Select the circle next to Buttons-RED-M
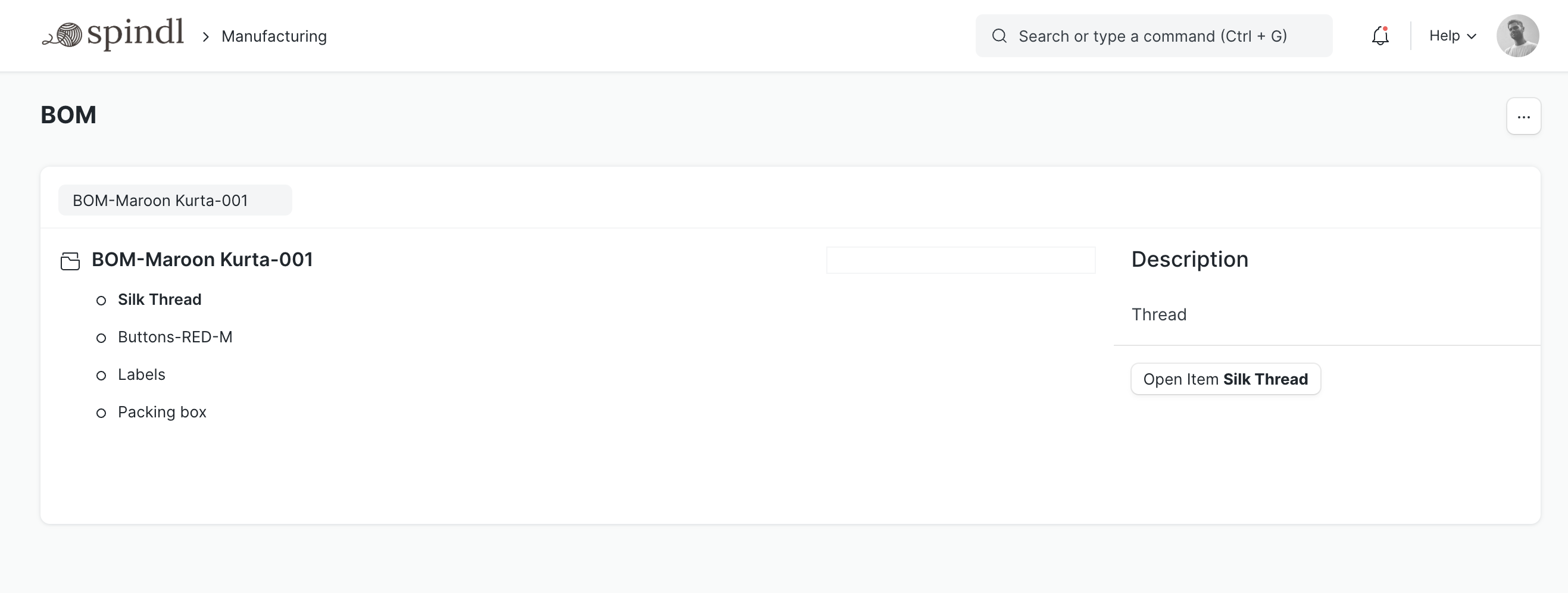This screenshot has width=1568, height=593. (x=102, y=338)
